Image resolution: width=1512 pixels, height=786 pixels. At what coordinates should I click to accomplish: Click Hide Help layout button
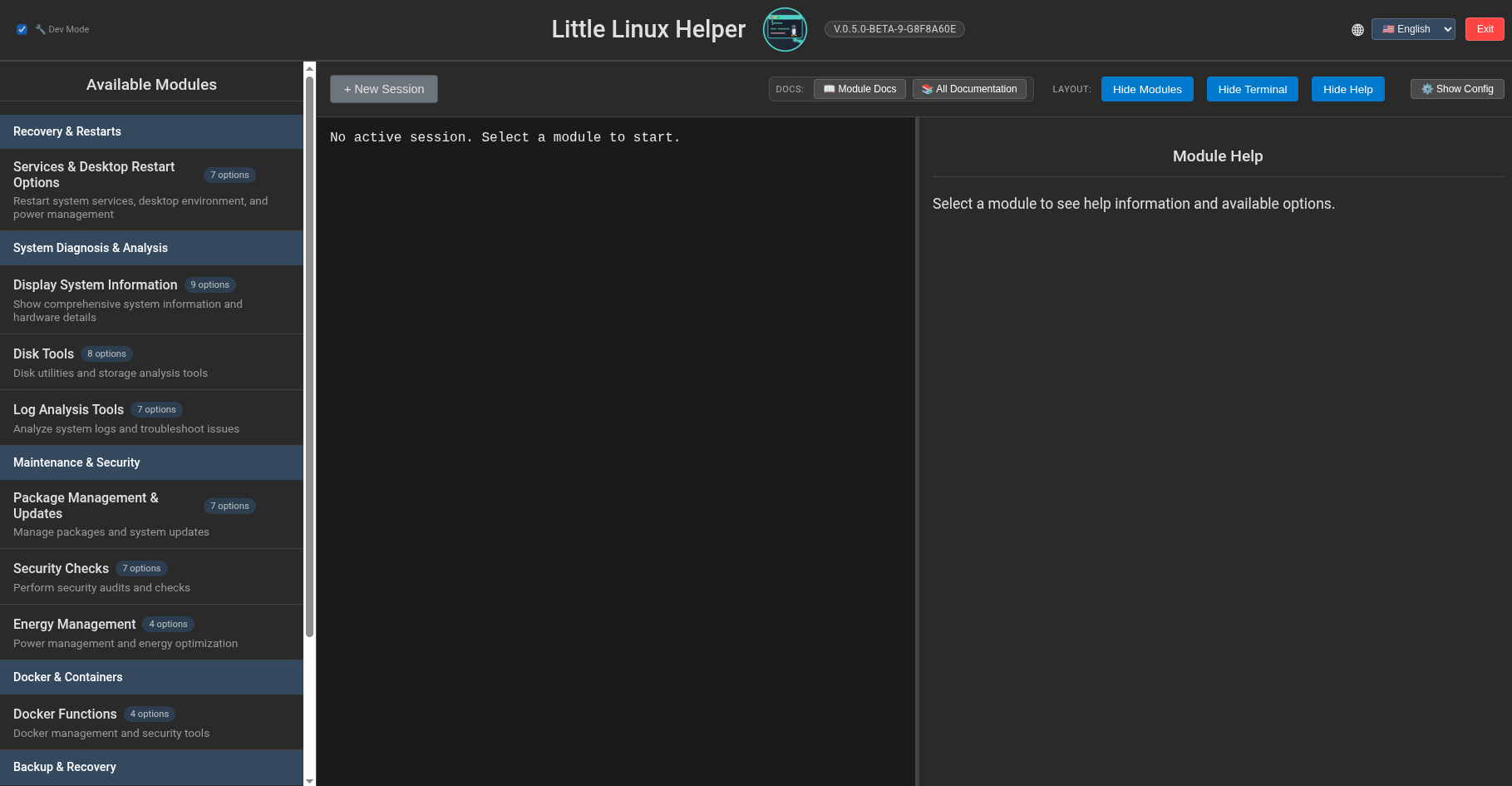tap(1347, 89)
